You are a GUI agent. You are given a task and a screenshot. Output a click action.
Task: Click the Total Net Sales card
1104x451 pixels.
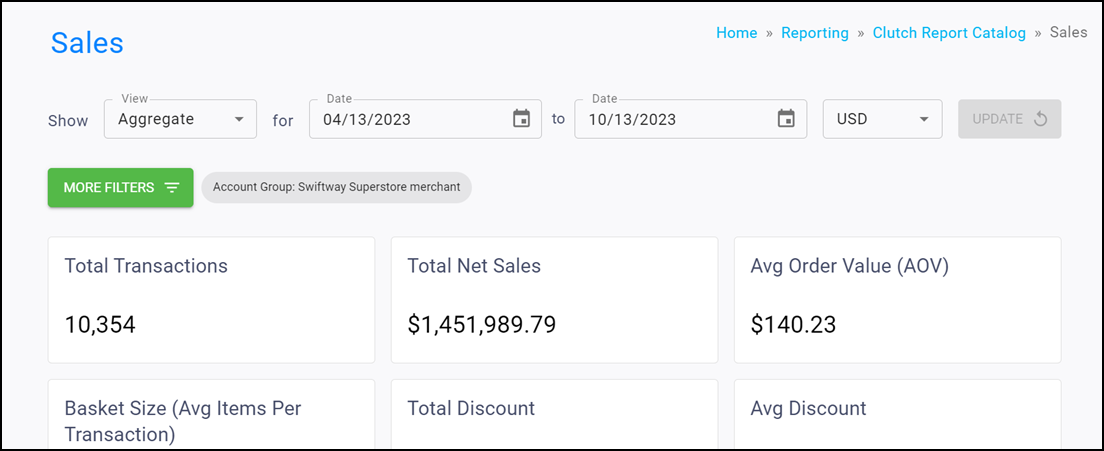point(555,300)
